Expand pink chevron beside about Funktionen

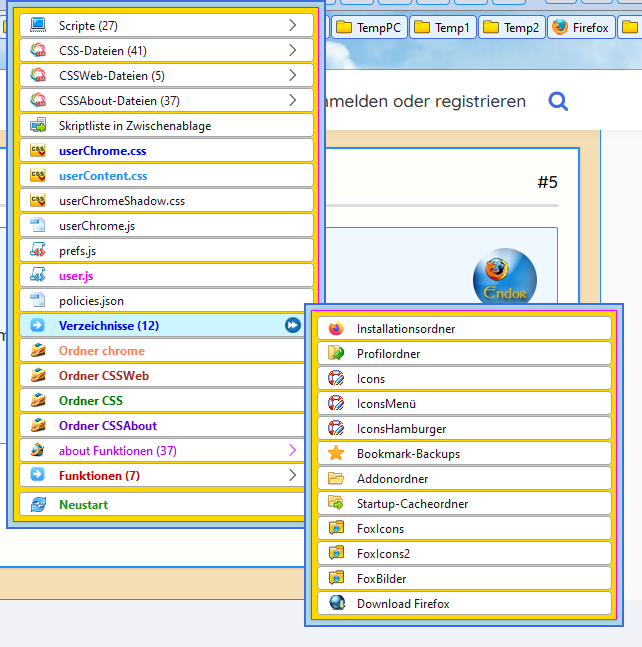tap(293, 450)
